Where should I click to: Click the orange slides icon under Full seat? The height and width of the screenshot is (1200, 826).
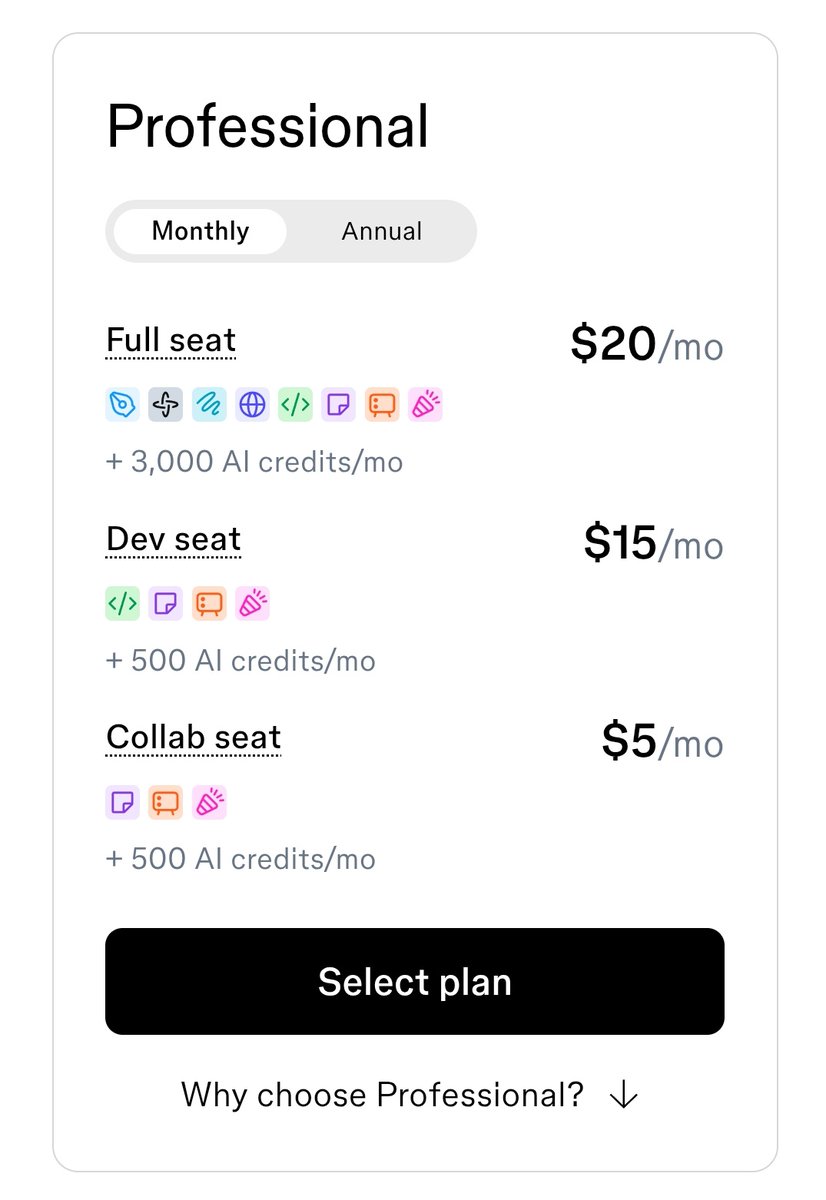pos(382,404)
